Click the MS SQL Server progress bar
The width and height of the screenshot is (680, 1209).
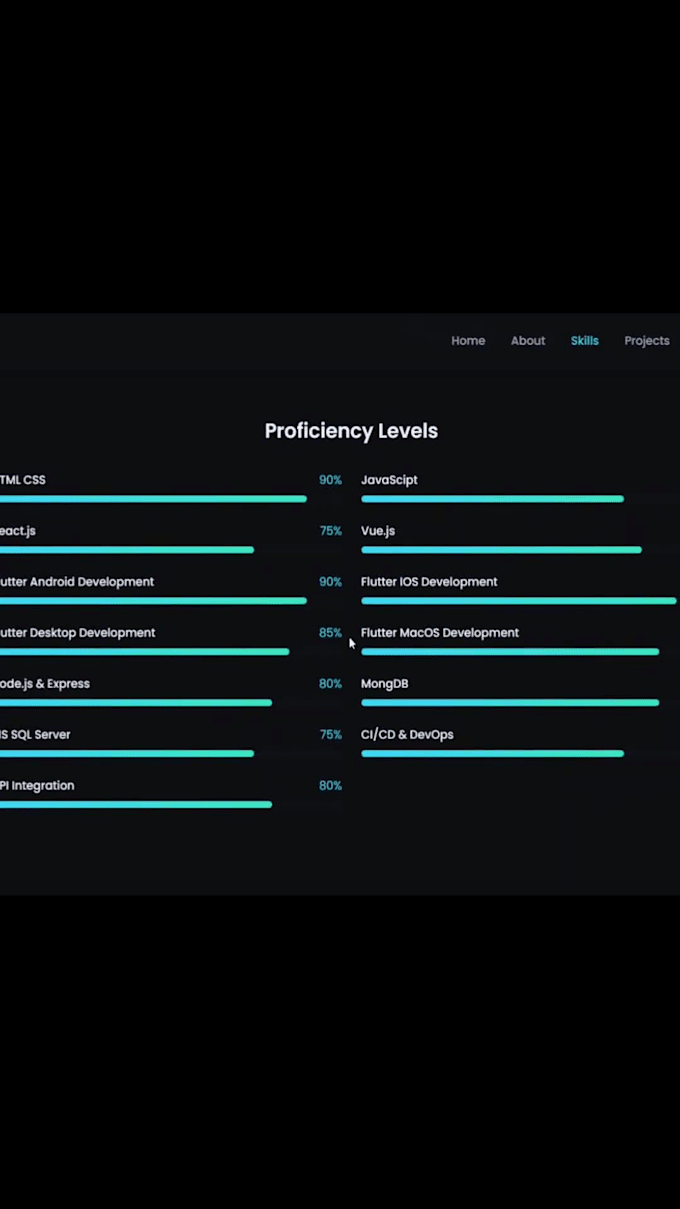pos(126,754)
